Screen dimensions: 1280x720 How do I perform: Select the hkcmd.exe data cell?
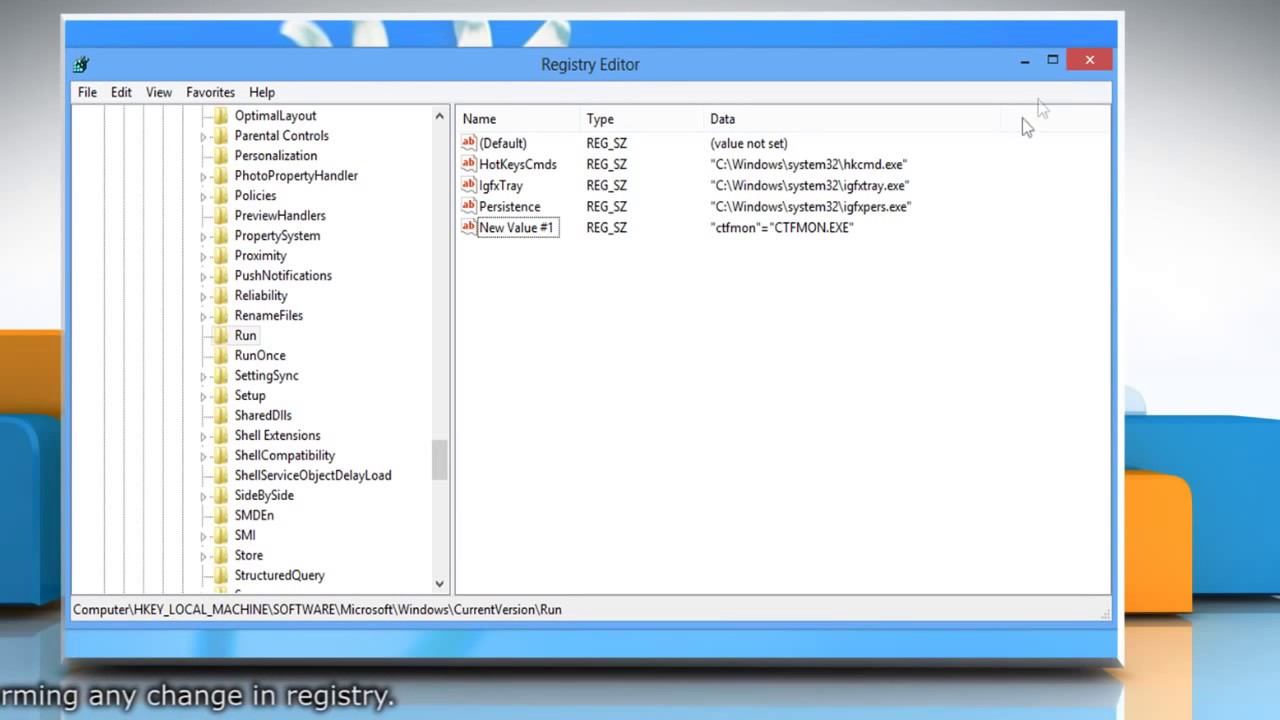(x=809, y=164)
